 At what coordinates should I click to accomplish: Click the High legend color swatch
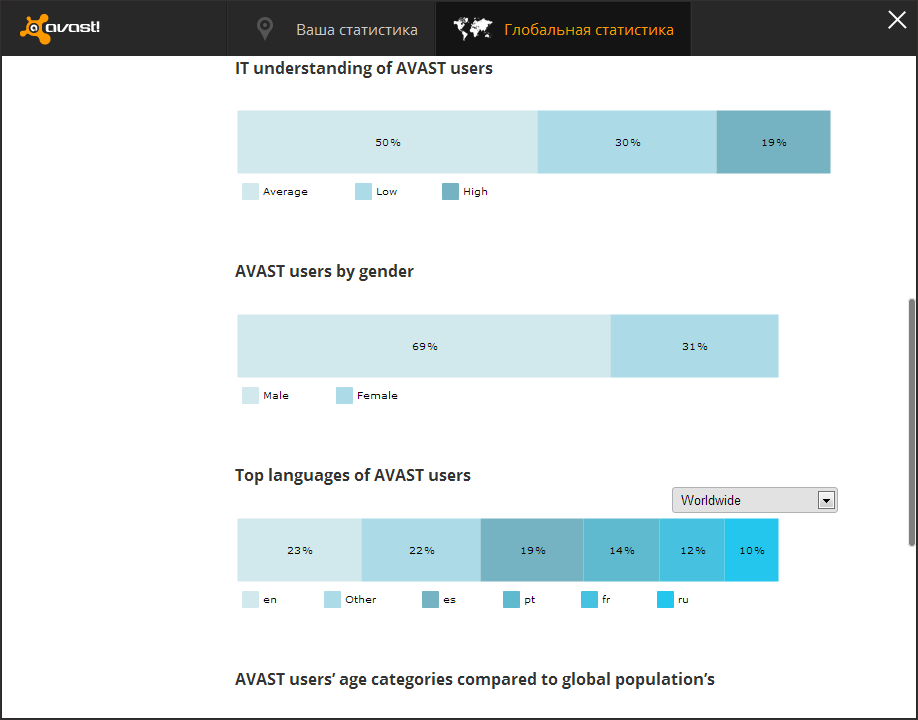tap(450, 192)
